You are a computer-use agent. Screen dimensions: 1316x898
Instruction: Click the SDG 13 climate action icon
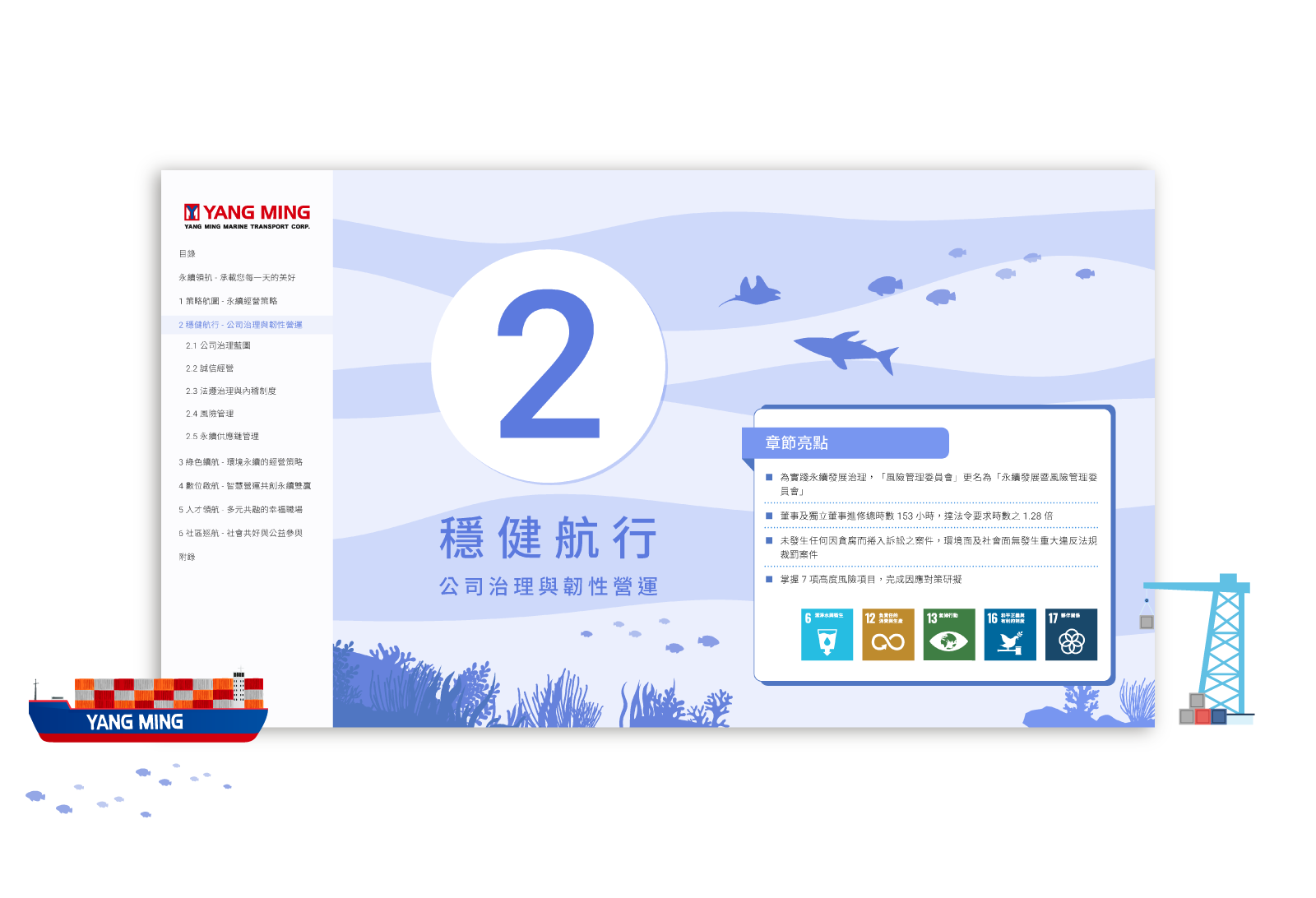pos(949,634)
